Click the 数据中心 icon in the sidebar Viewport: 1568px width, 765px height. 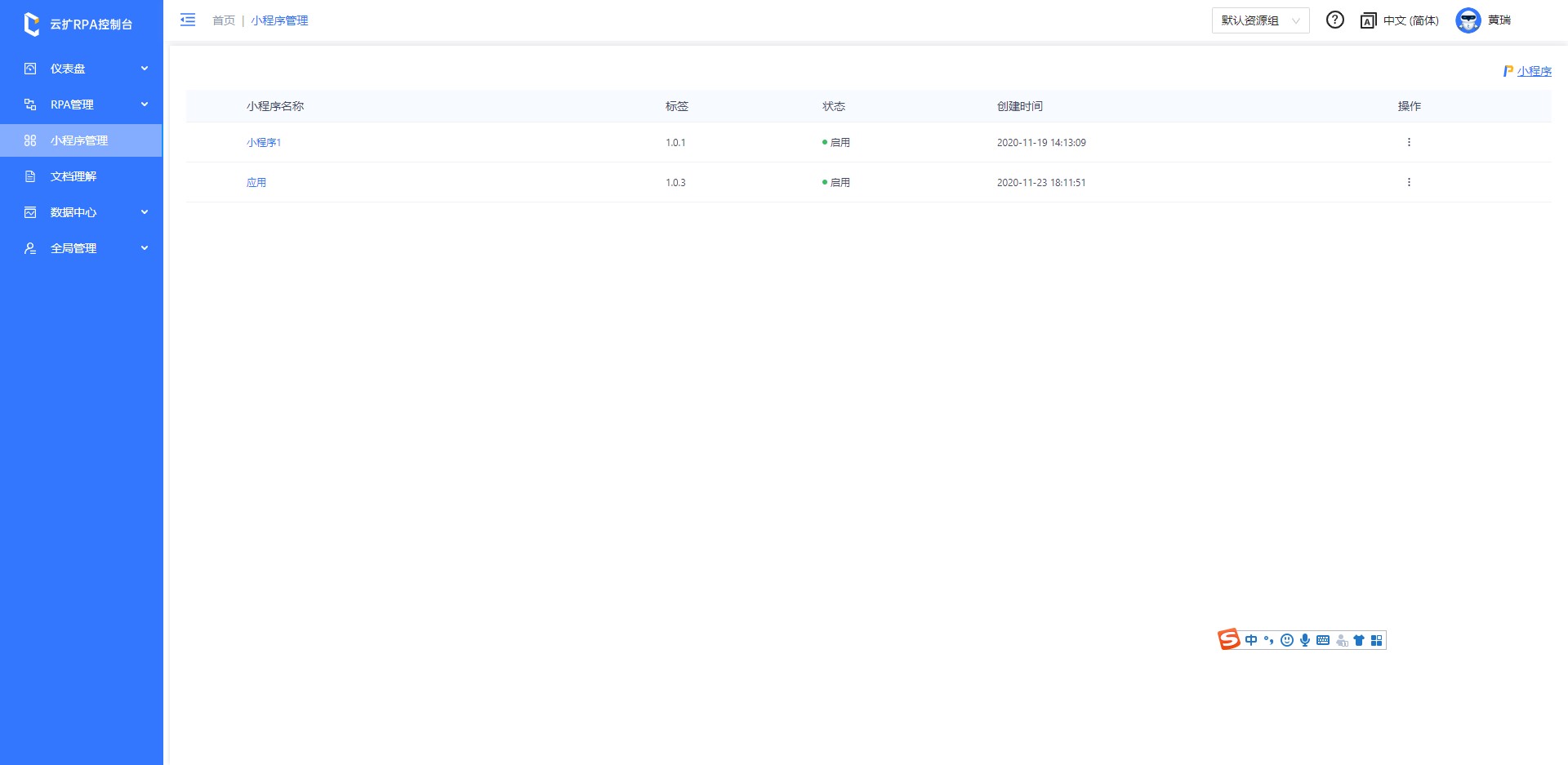tap(30, 212)
